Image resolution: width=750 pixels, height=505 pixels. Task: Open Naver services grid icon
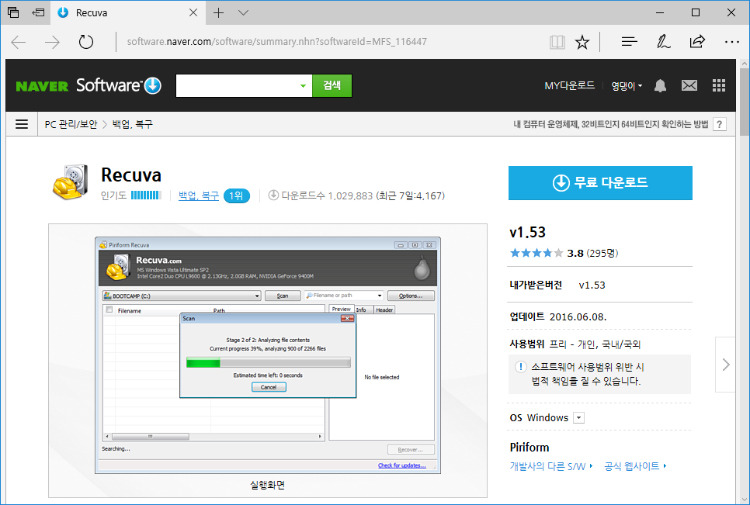pyautogui.click(x=718, y=86)
